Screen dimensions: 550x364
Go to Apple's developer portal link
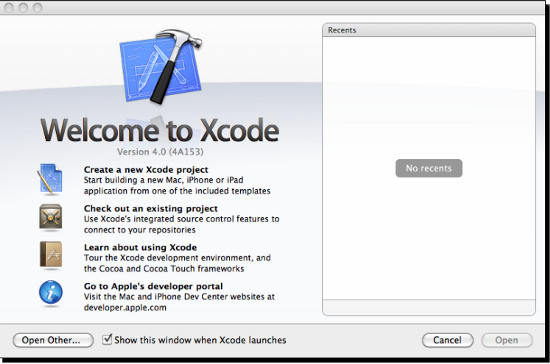coord(153,287)
